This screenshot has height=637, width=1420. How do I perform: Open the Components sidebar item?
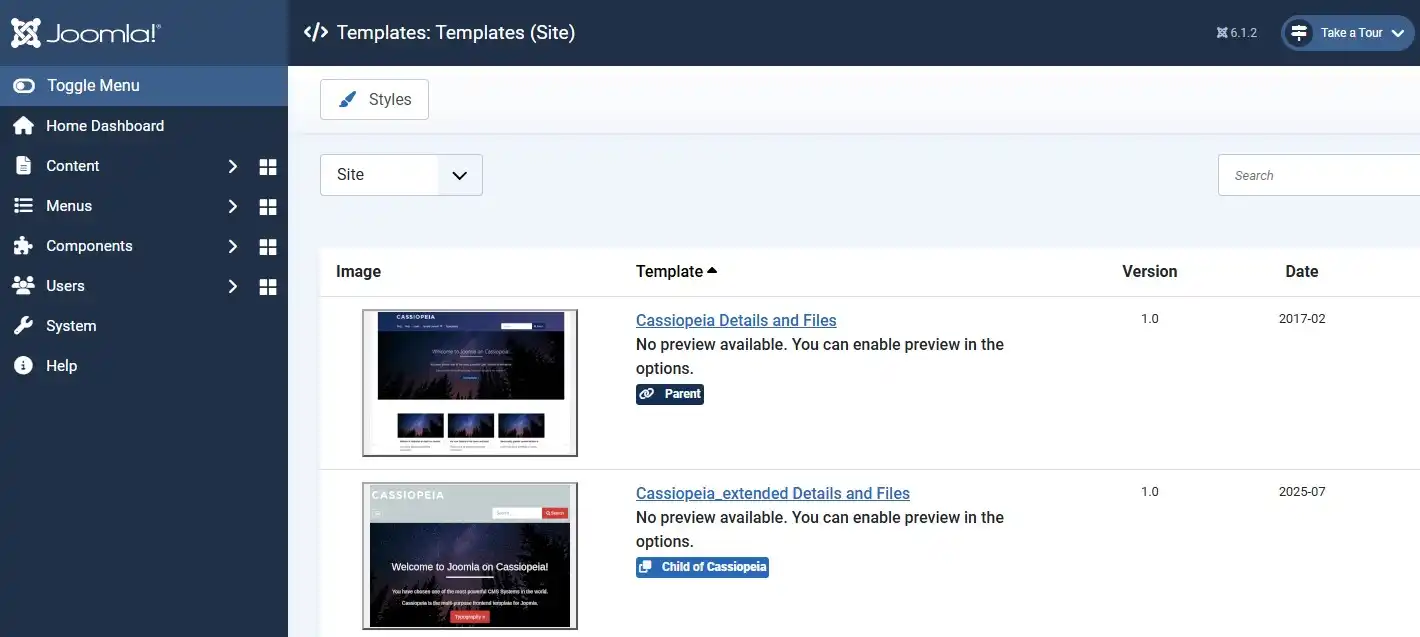coord(89,246)
